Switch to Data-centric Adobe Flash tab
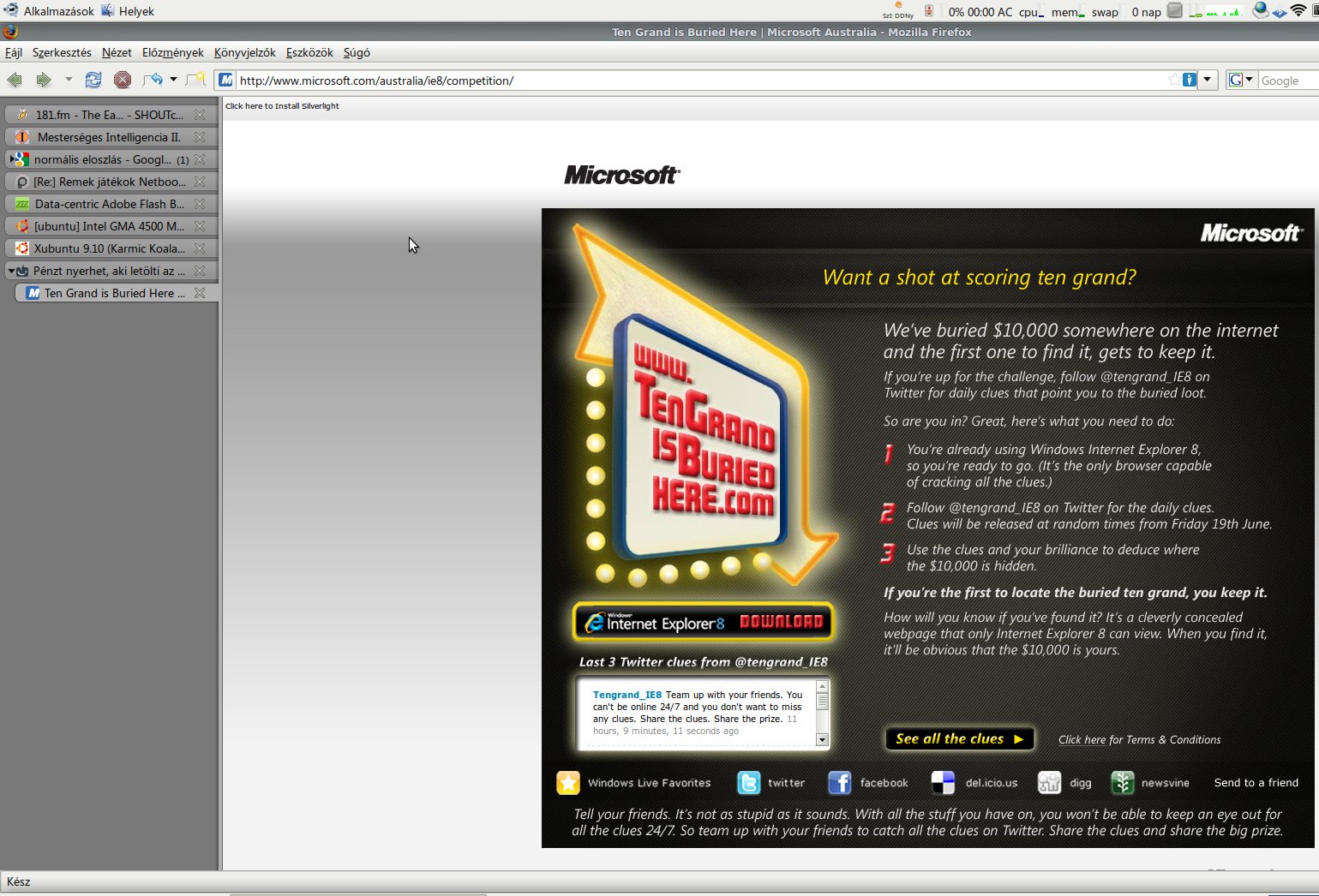 (x=111, y=203)
